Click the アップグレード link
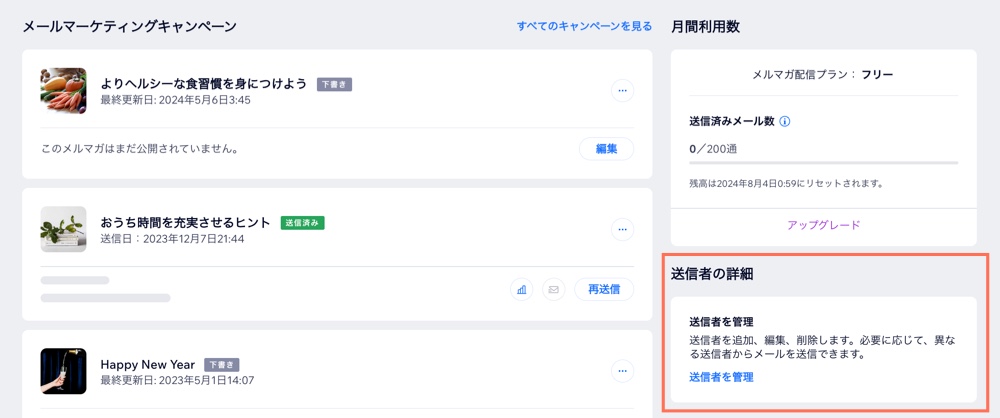 823,225
